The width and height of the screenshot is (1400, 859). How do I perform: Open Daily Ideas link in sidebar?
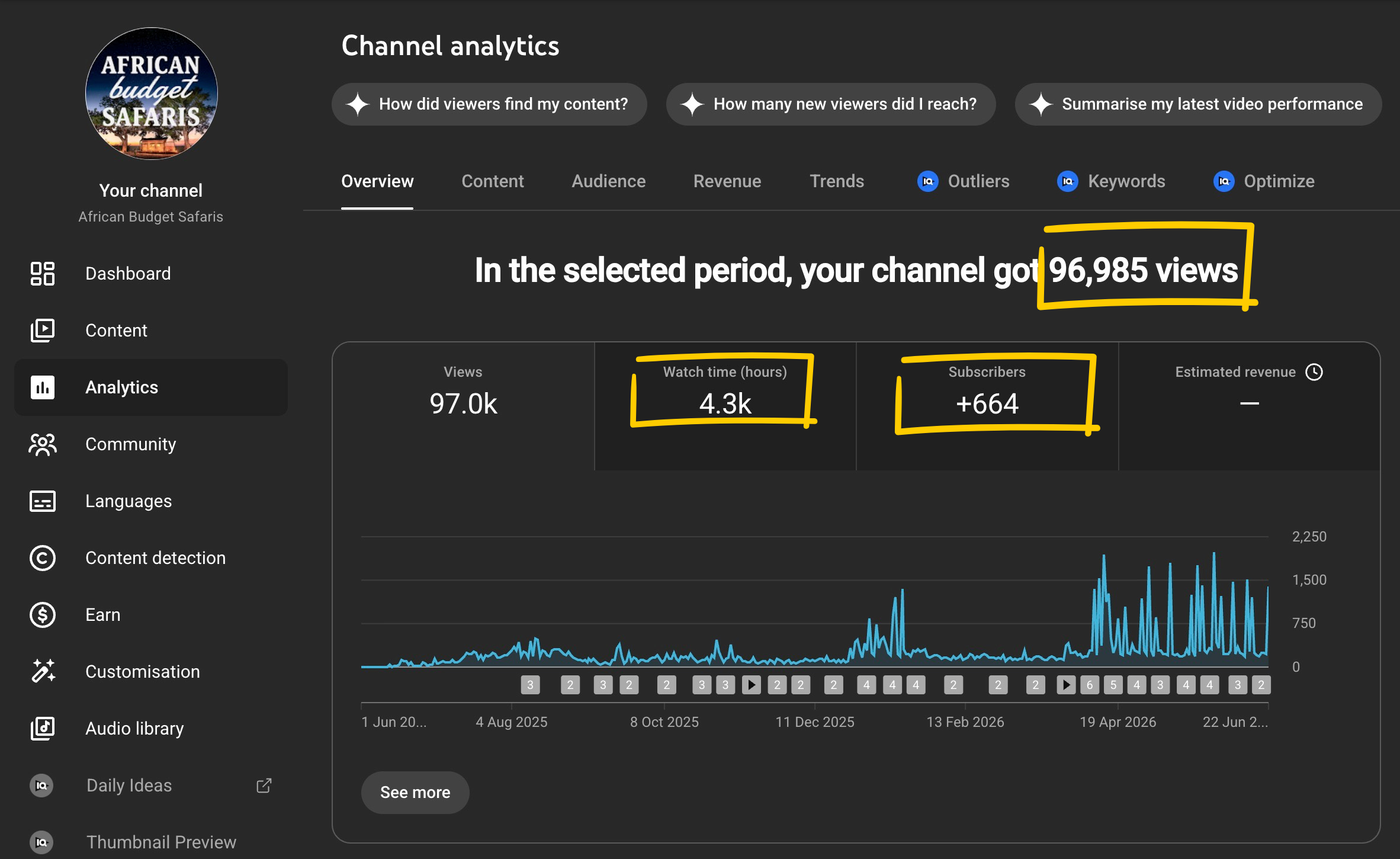coord(151,786)
